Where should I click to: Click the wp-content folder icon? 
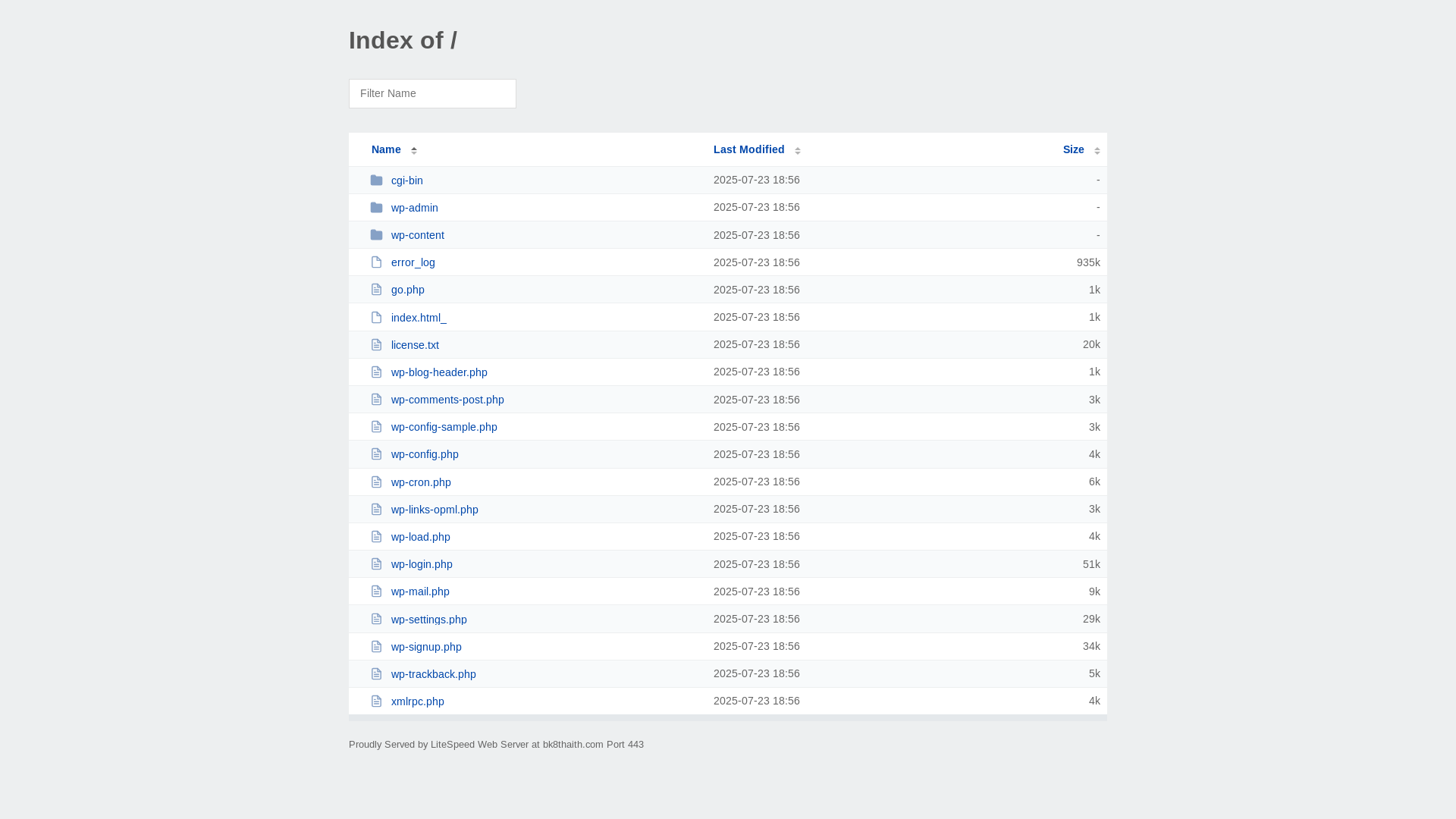pyautogui.click(x=376, y=235)
